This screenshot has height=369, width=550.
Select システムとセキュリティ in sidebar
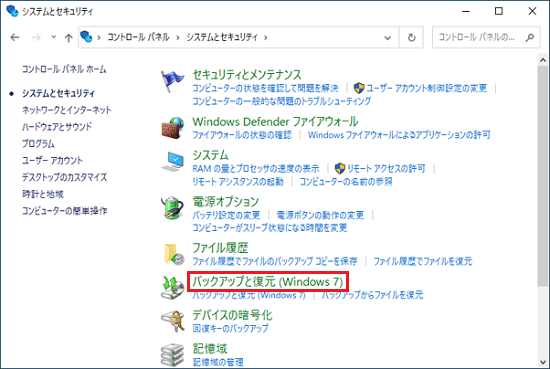[58, 93]
